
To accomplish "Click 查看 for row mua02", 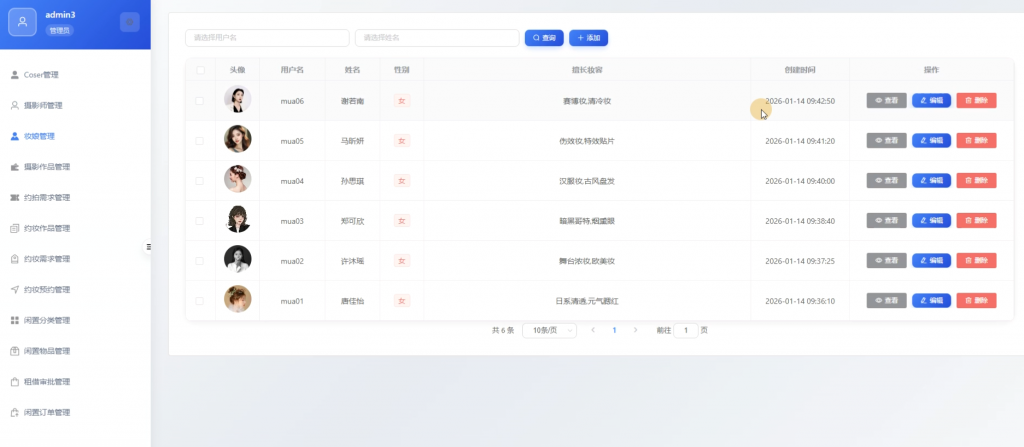I will point(886,261).
